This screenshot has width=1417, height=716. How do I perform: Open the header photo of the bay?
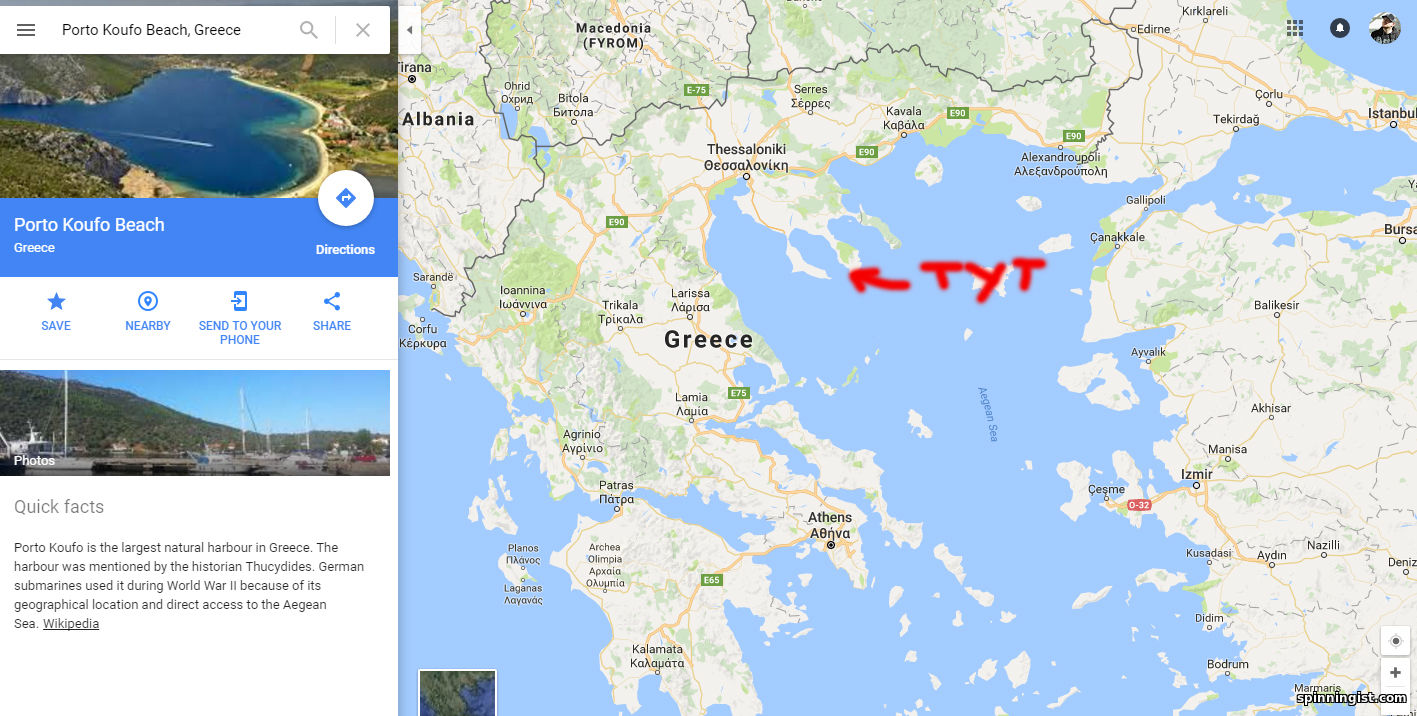pyautogui.click(x=199, y=126)
